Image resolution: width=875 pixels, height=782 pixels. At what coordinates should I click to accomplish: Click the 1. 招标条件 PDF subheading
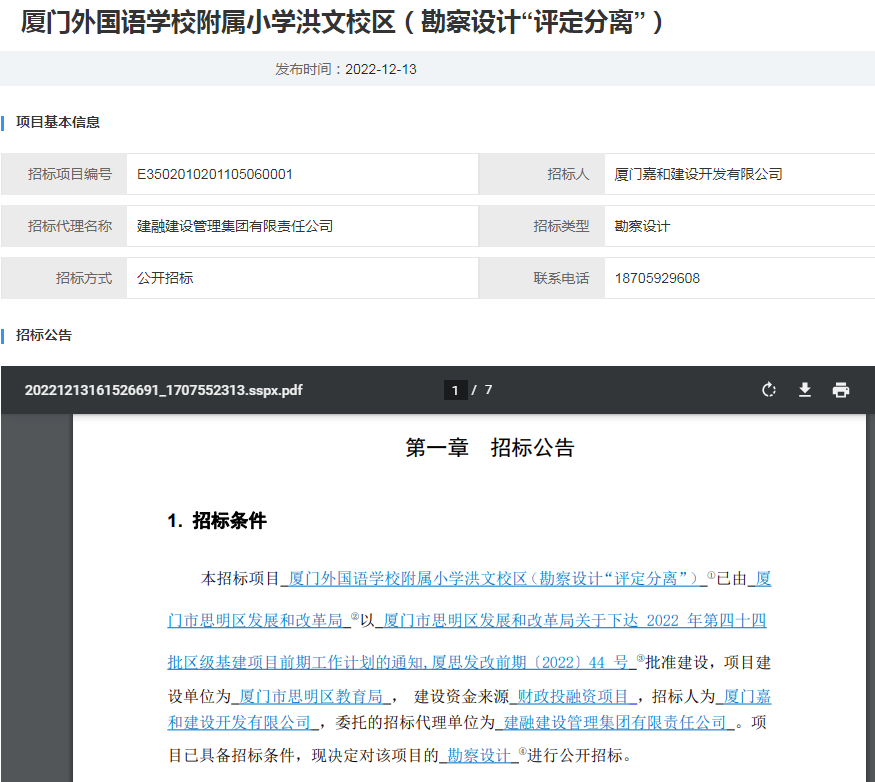point(217,521)
